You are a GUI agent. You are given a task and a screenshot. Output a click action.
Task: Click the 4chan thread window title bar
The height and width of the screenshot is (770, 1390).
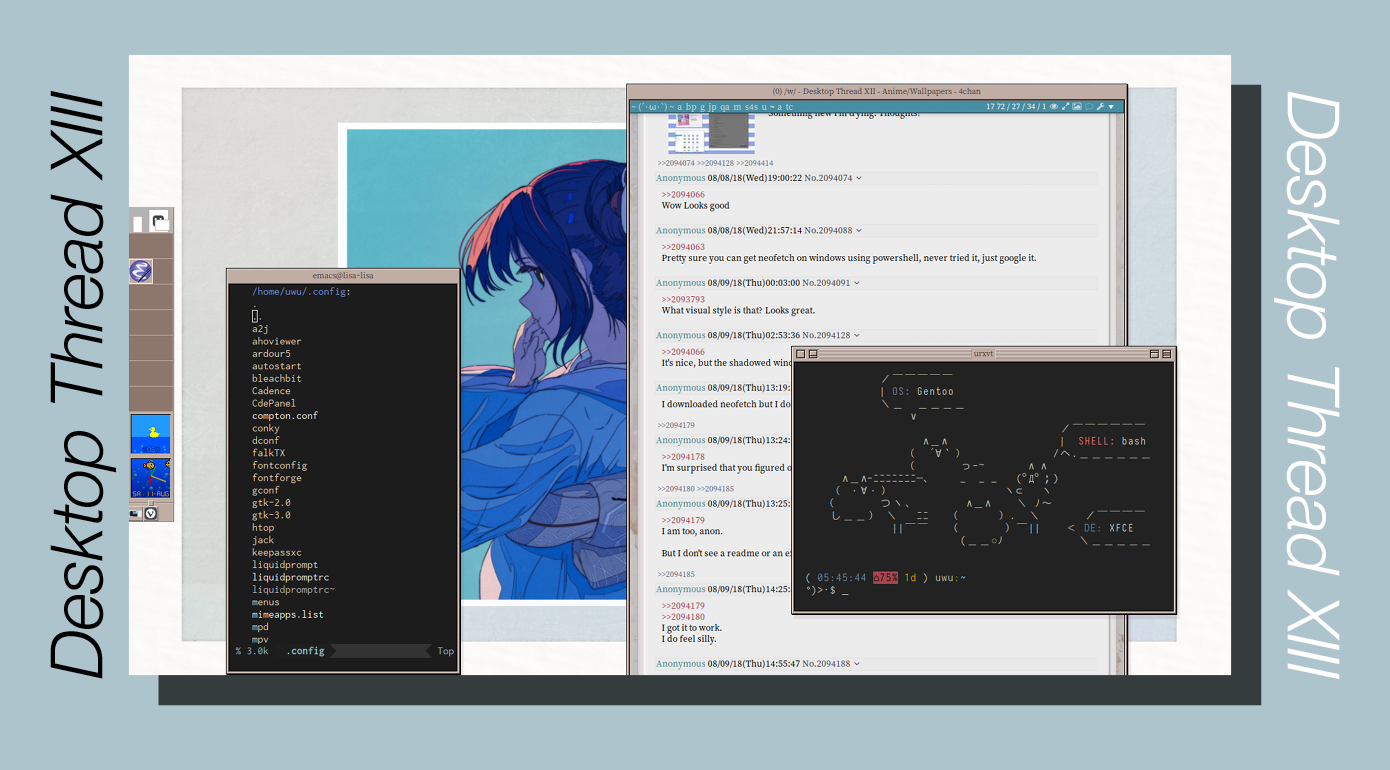click(x=876, y=91)
